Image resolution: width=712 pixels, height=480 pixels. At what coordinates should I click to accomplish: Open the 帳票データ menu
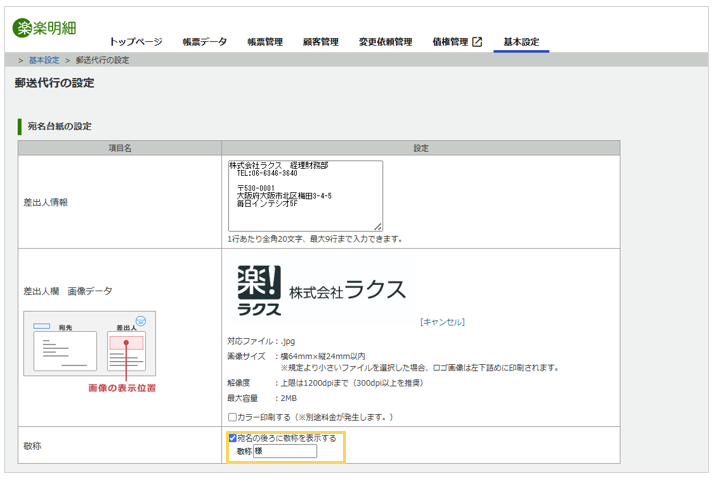coord(205,42)
